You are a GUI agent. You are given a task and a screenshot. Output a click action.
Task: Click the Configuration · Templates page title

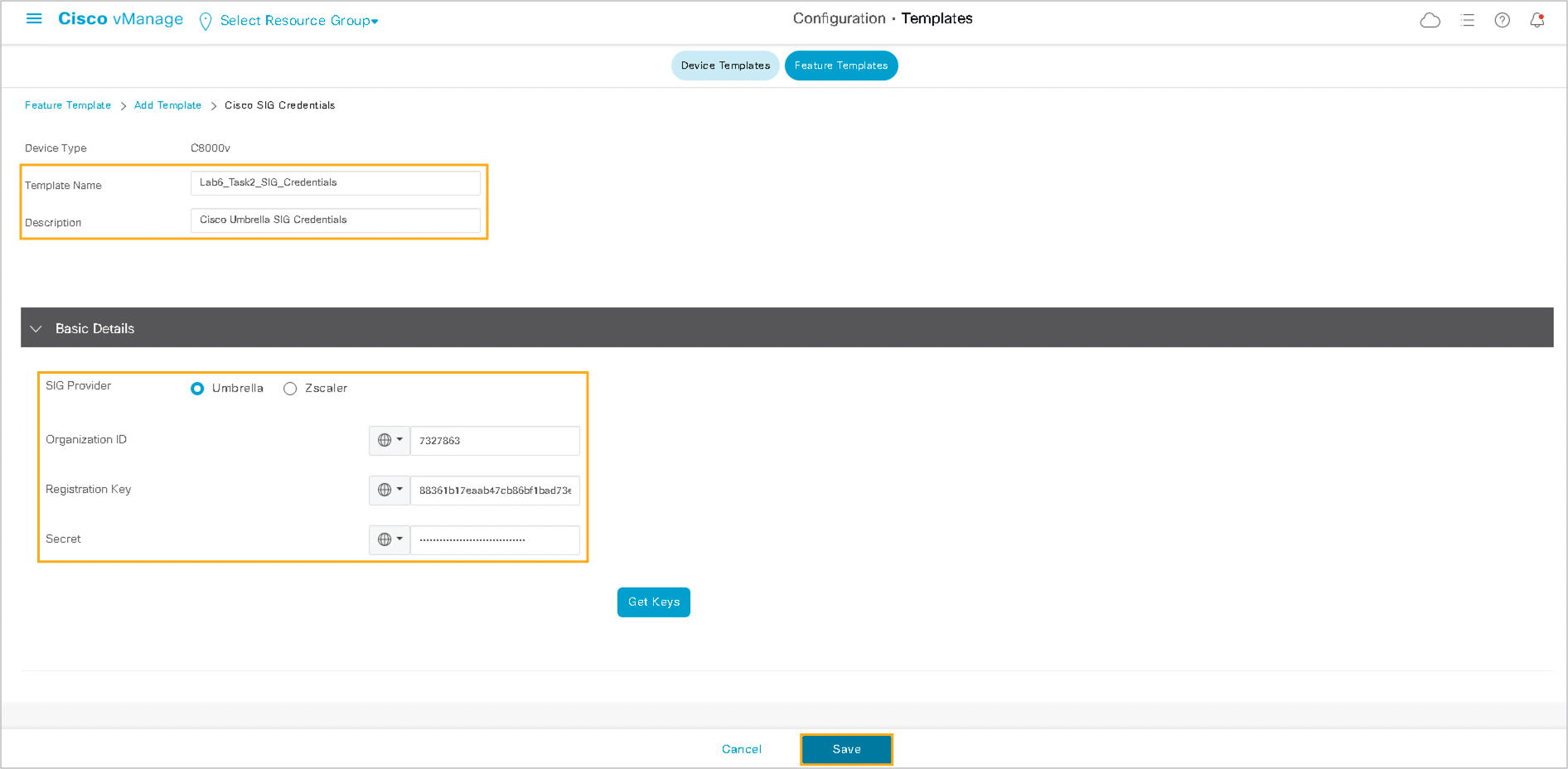(883, 18)
